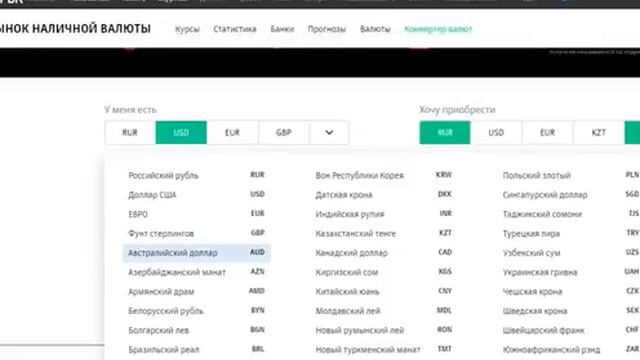This screenshot has height=360, width=640.
Task: Collapse the currency list chevron dropdown
Action: pos(329,133)
